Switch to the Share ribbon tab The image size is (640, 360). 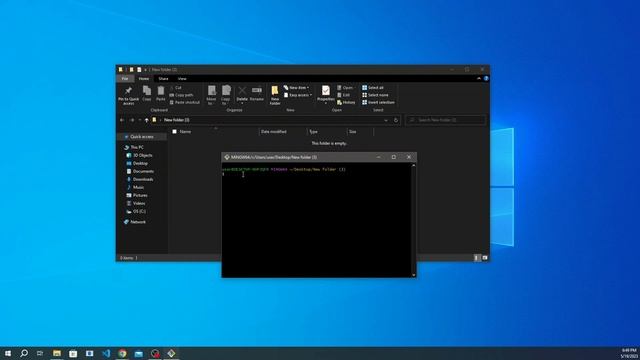click(163, 78)
